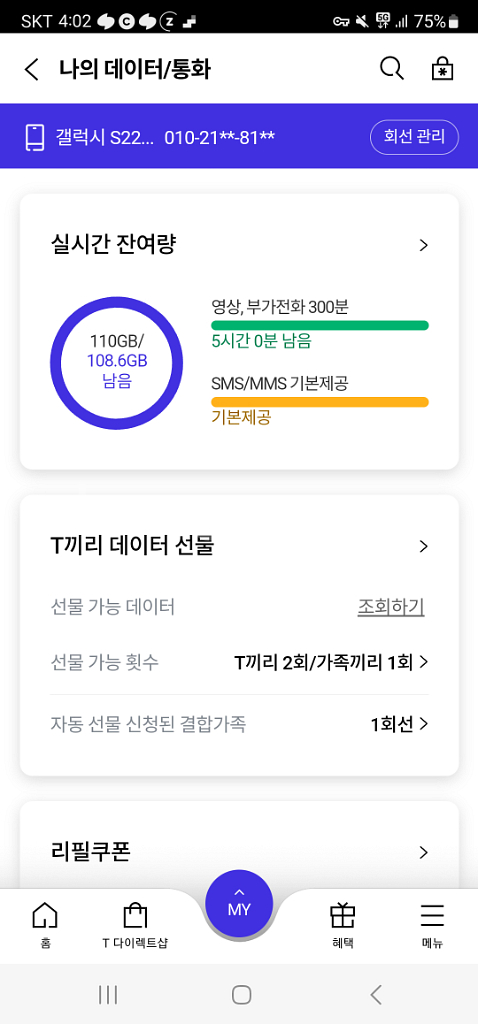Tap the round MY button
This screenshot has height=1024, width=478.
(239, 906)
